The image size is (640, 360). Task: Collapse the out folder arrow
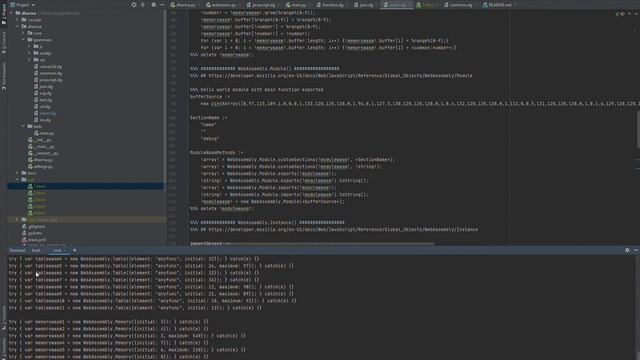(x=18, y=179)
